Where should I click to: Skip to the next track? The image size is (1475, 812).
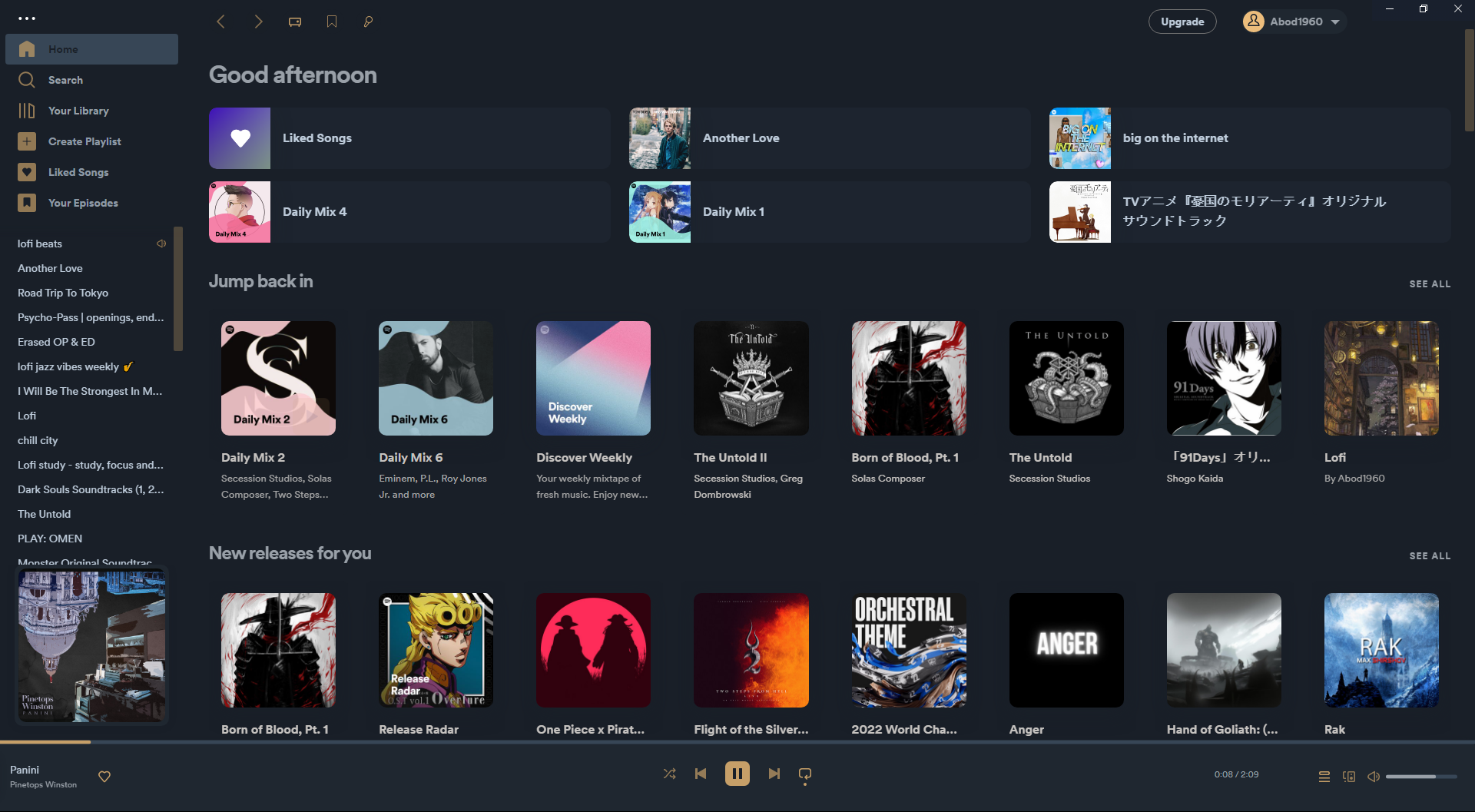point(774,774)
